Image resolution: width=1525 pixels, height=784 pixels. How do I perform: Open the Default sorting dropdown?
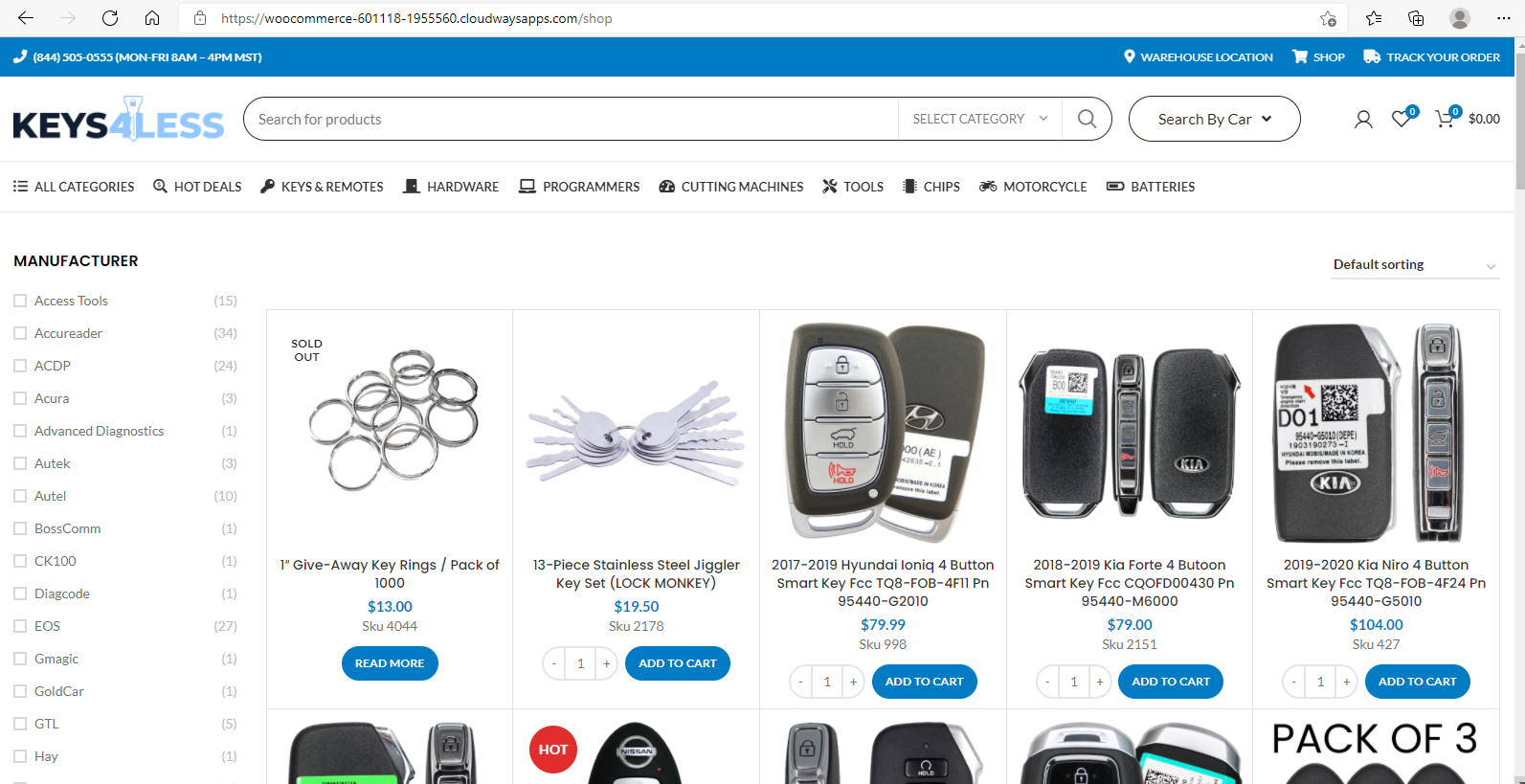1415,265
